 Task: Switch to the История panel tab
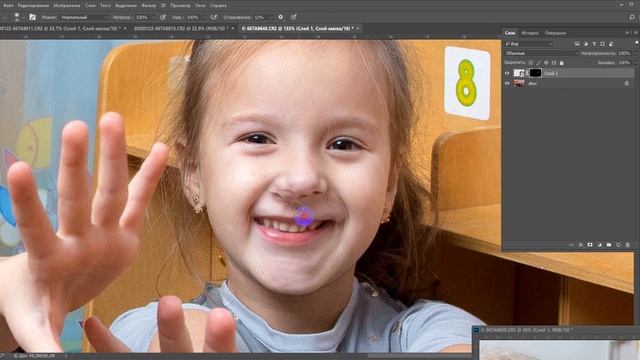click(530, 33)
